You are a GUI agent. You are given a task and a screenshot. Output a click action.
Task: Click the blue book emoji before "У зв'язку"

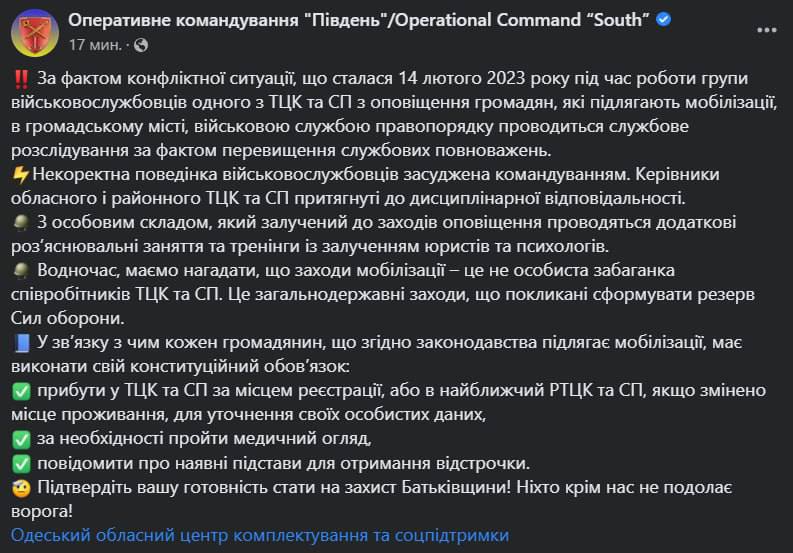[21, 343]
